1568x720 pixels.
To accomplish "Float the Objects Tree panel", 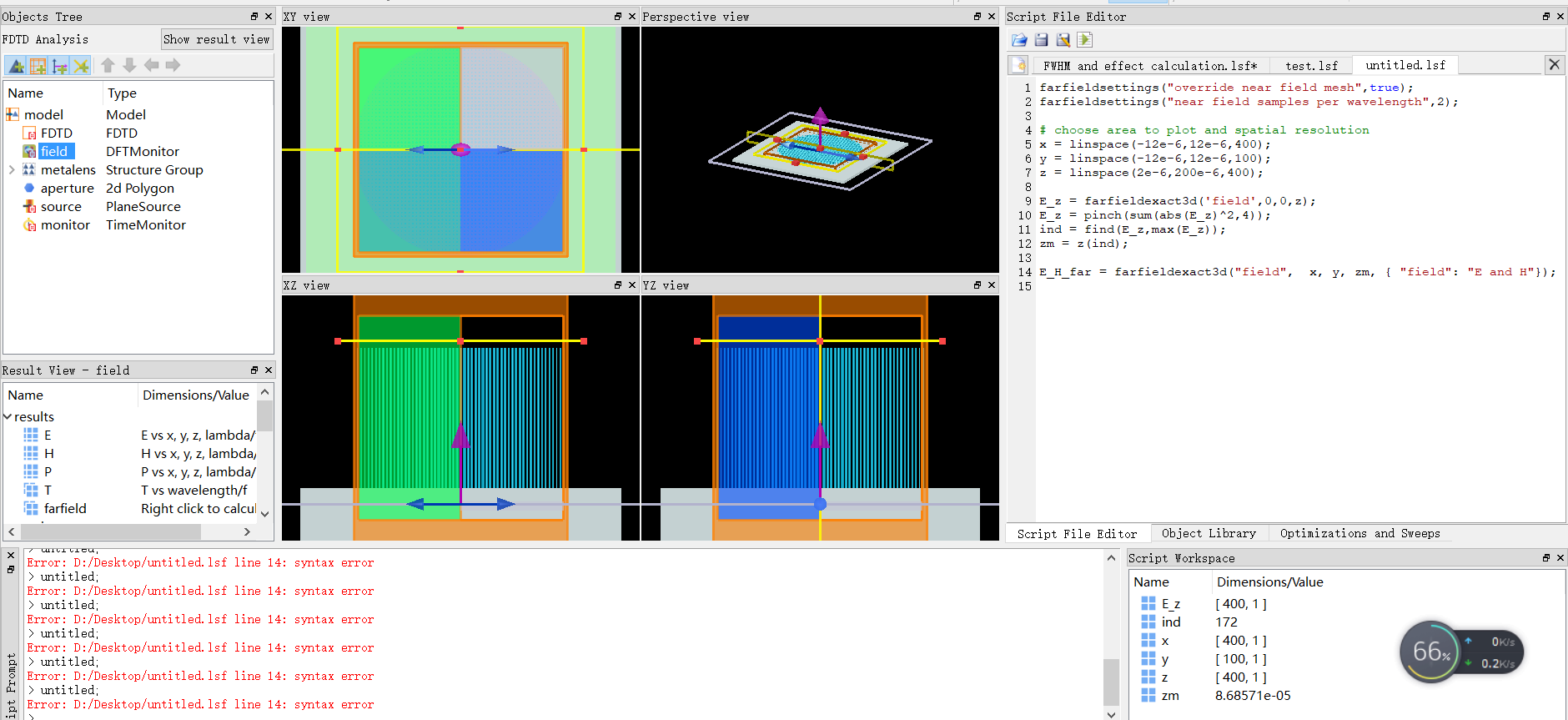I will click(254, 17).
